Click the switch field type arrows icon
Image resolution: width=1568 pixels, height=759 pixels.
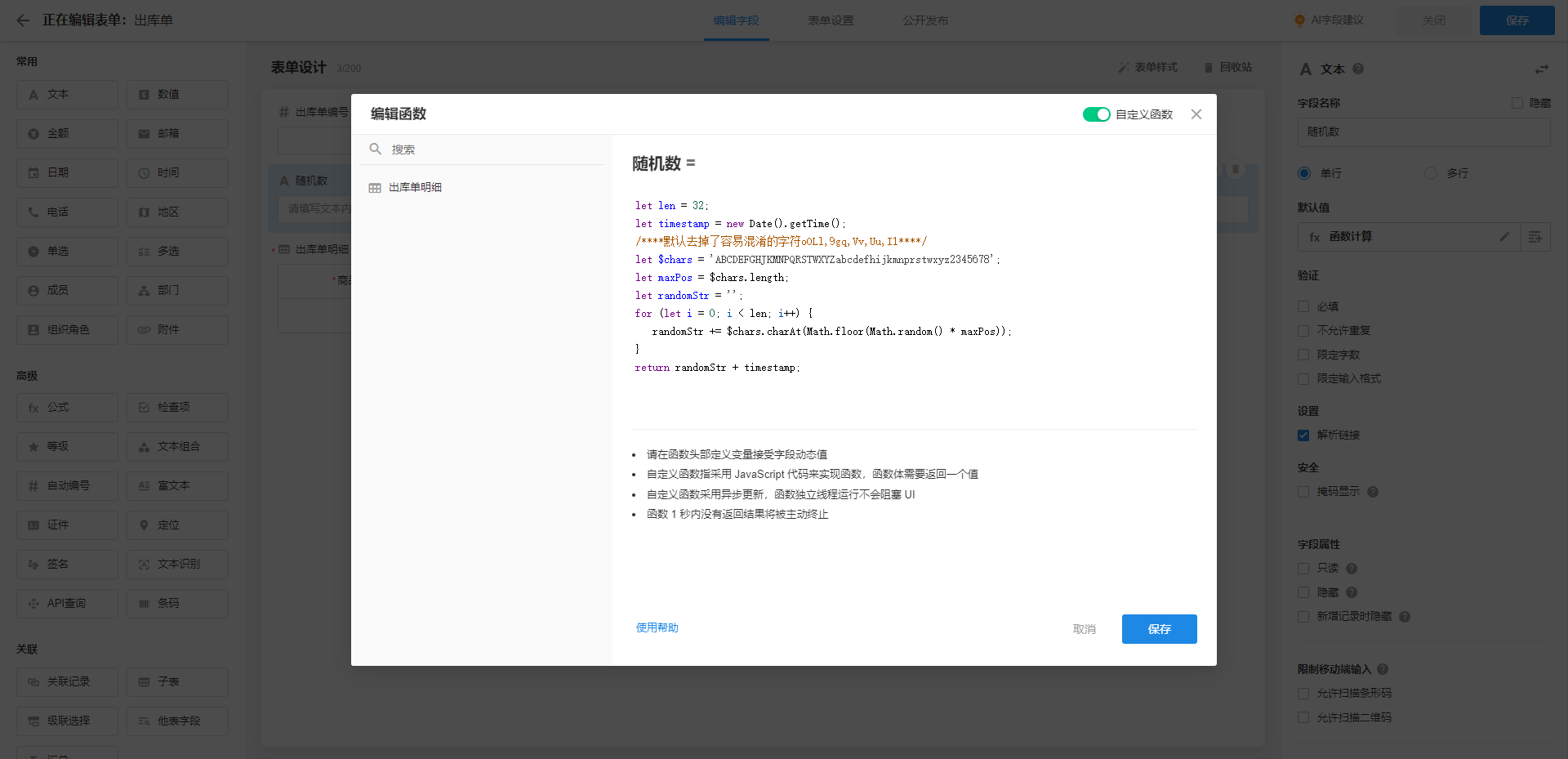(x=1541, y=69)
